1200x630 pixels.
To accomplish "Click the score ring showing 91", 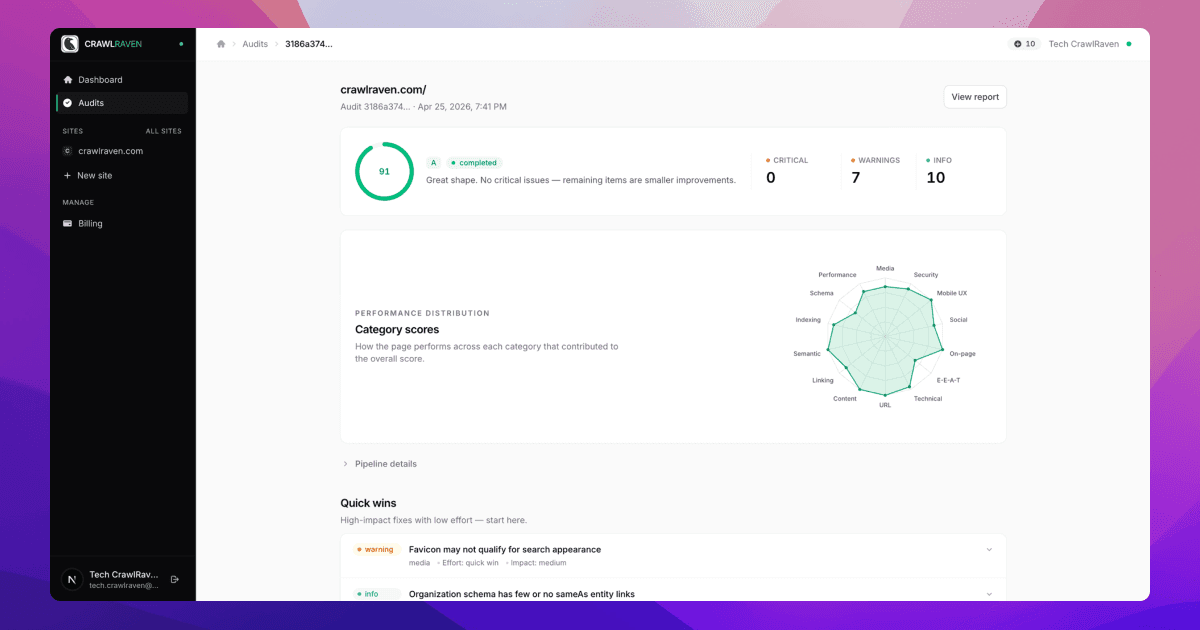I will [x=384, y=171].
